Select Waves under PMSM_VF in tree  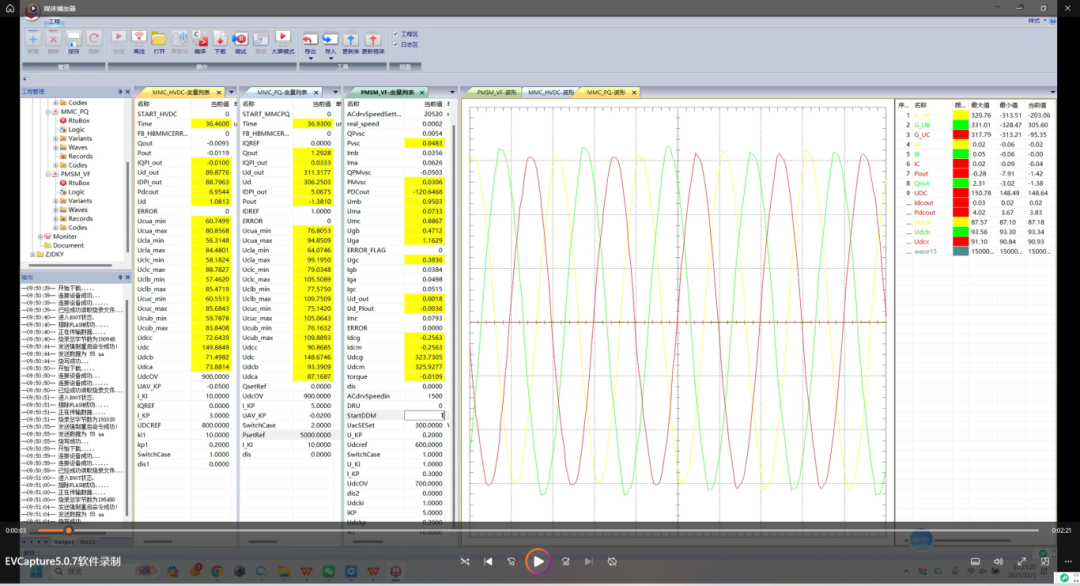click(80, 210)
